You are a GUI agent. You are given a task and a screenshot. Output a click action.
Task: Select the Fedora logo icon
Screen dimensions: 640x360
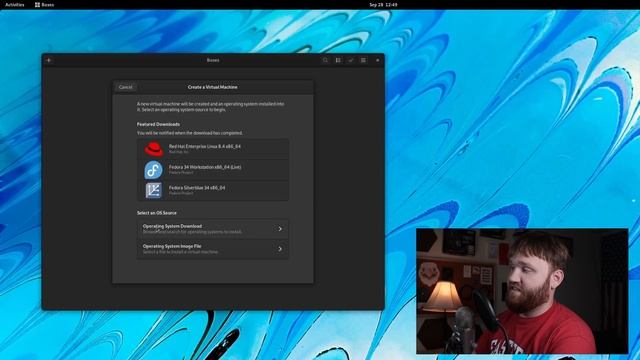point(153,170)
